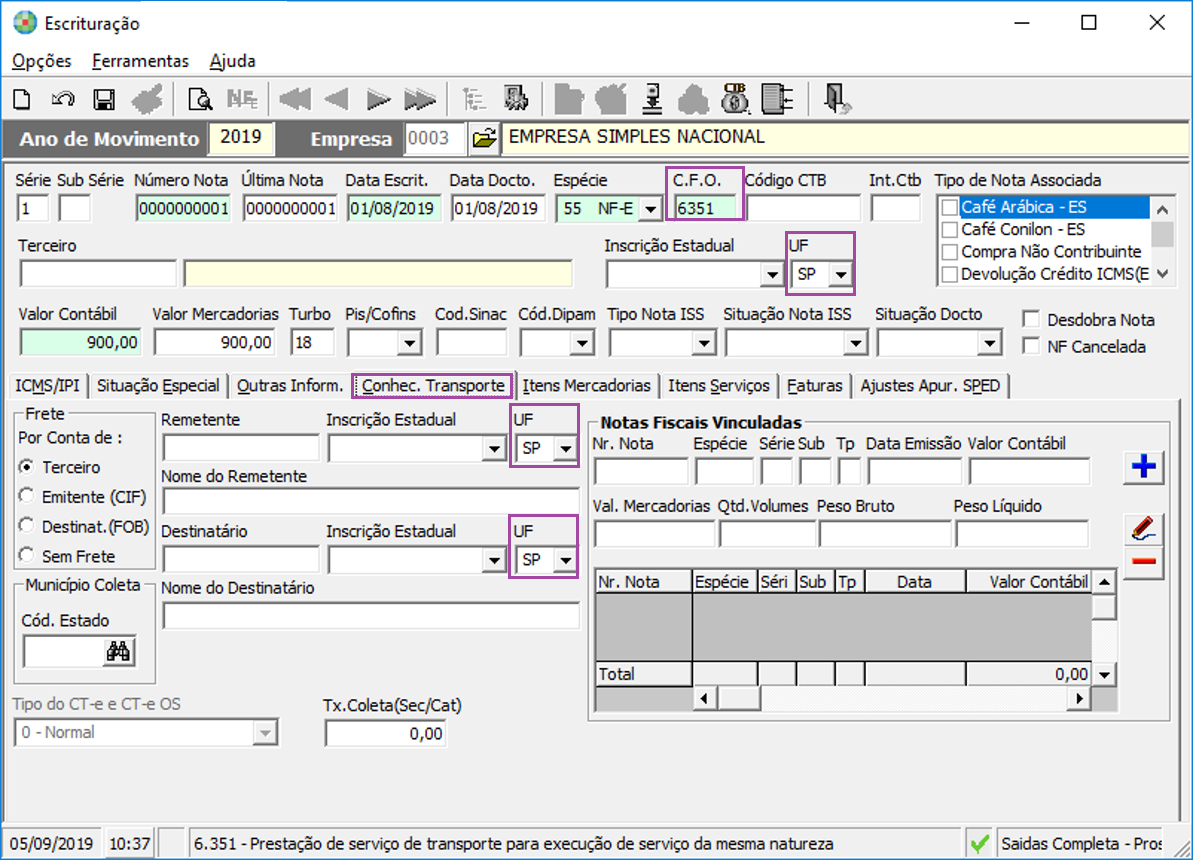Open the Conhec. Transporte tab
Viewport: 1193px width, 861px height.
pos(433,386)
